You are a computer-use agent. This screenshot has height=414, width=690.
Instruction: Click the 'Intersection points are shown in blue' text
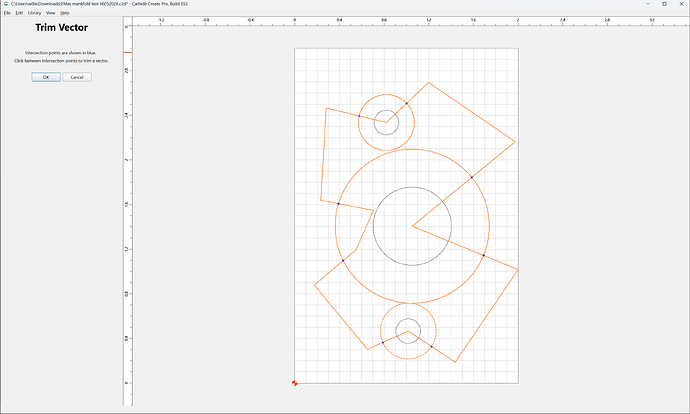click(61, 53)
